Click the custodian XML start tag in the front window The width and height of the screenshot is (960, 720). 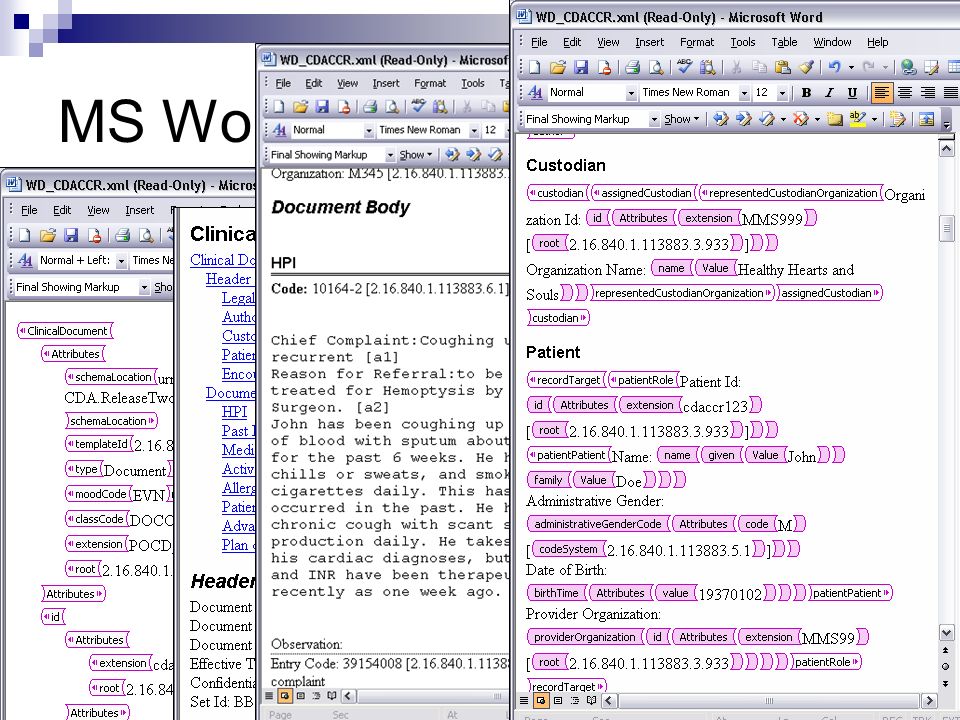[558, 193]
